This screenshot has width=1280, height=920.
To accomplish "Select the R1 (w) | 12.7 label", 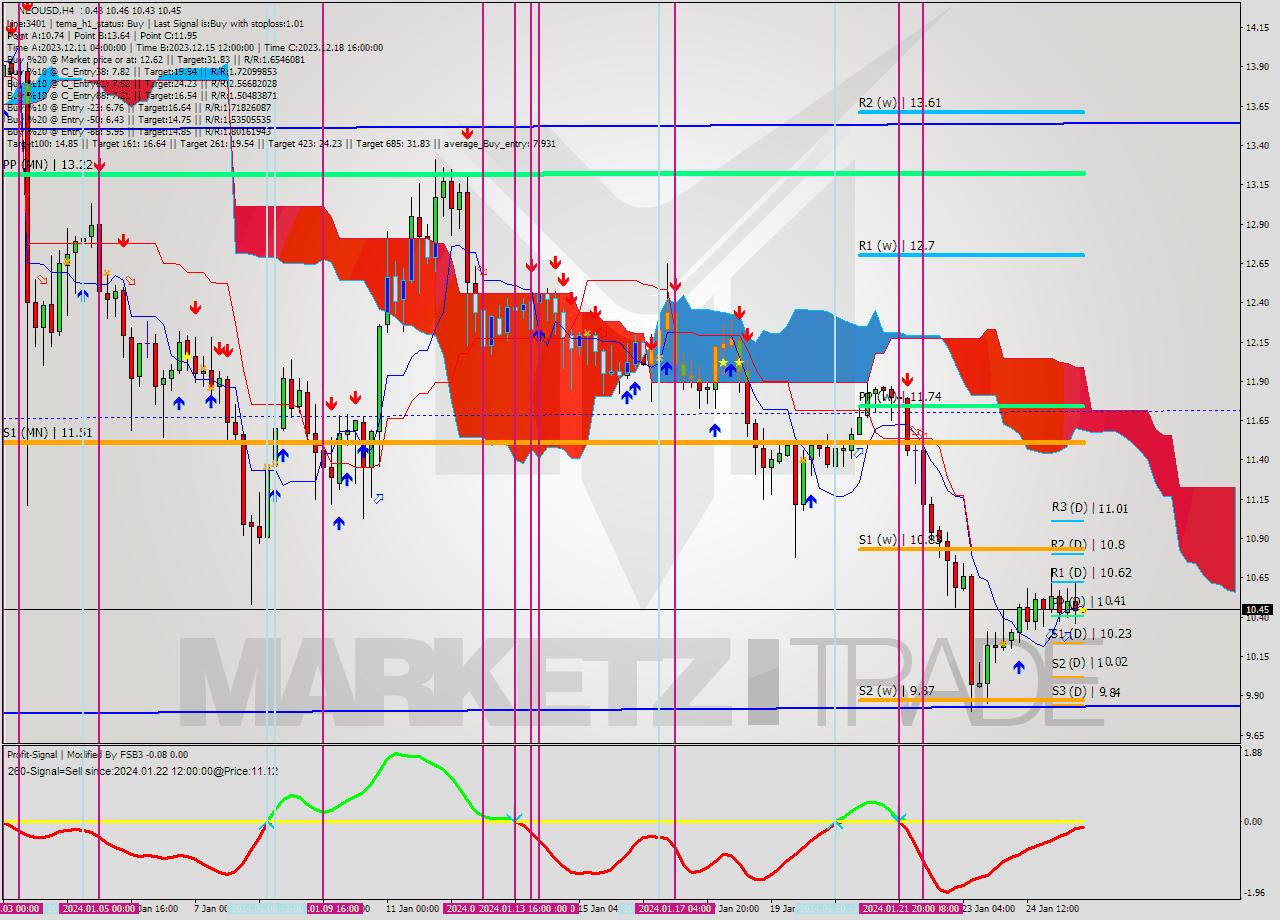I will 895,245.
